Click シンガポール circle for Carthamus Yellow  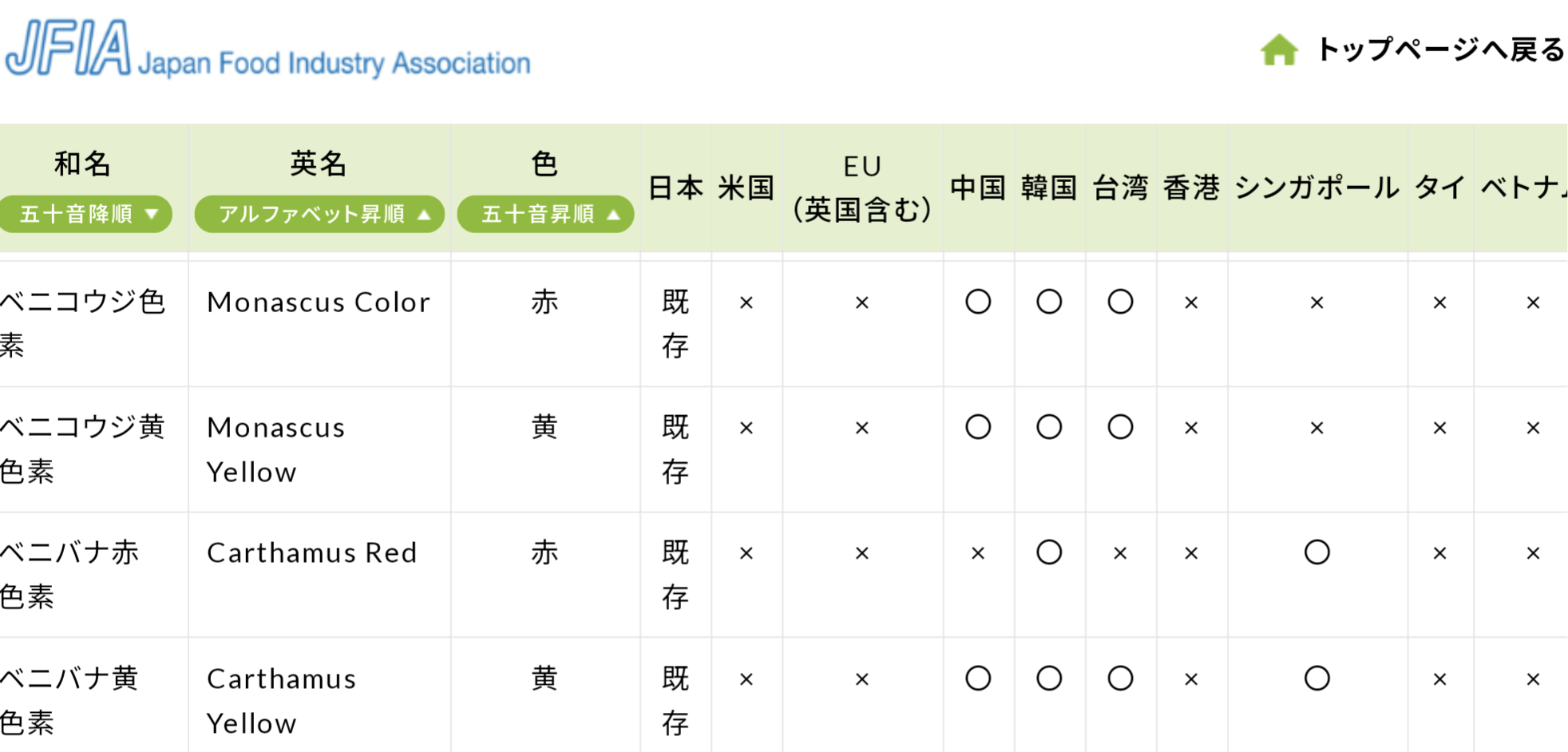1317,679
